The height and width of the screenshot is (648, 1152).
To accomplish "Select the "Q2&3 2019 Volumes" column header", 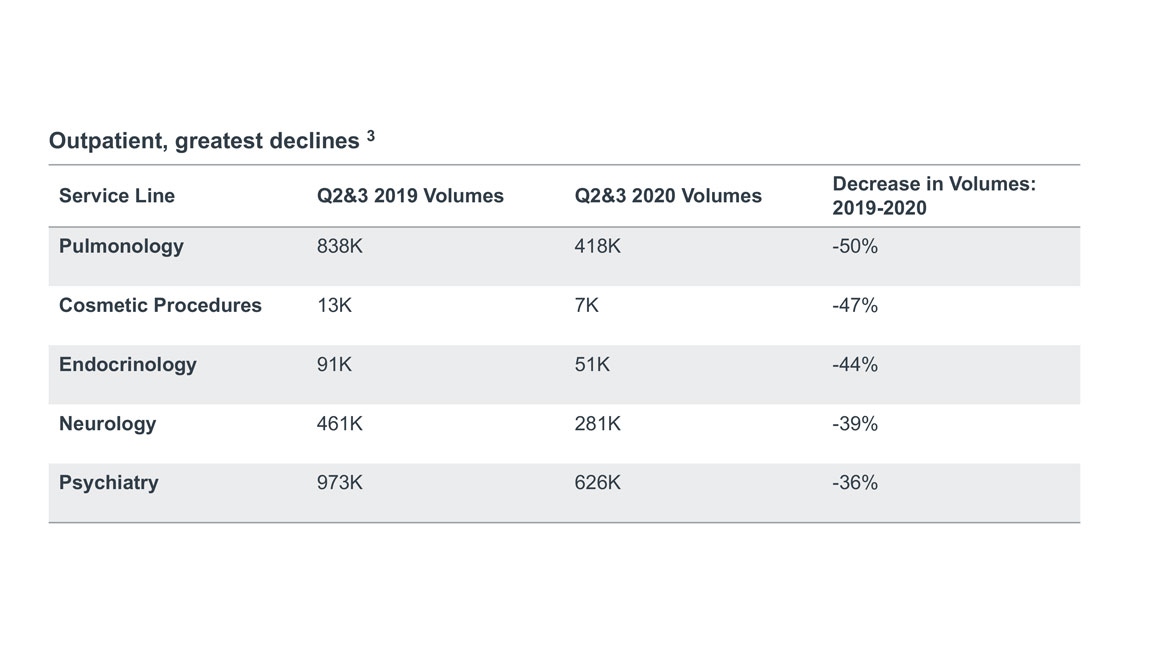I will [410, 196].
